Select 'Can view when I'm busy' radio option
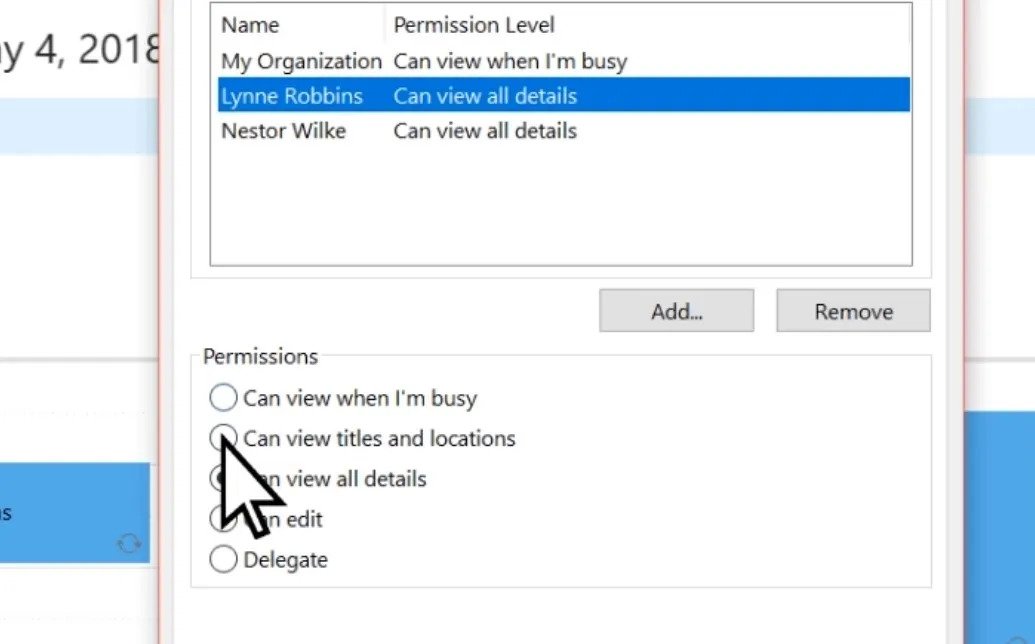1035x644 pixels. click(223, 398)
